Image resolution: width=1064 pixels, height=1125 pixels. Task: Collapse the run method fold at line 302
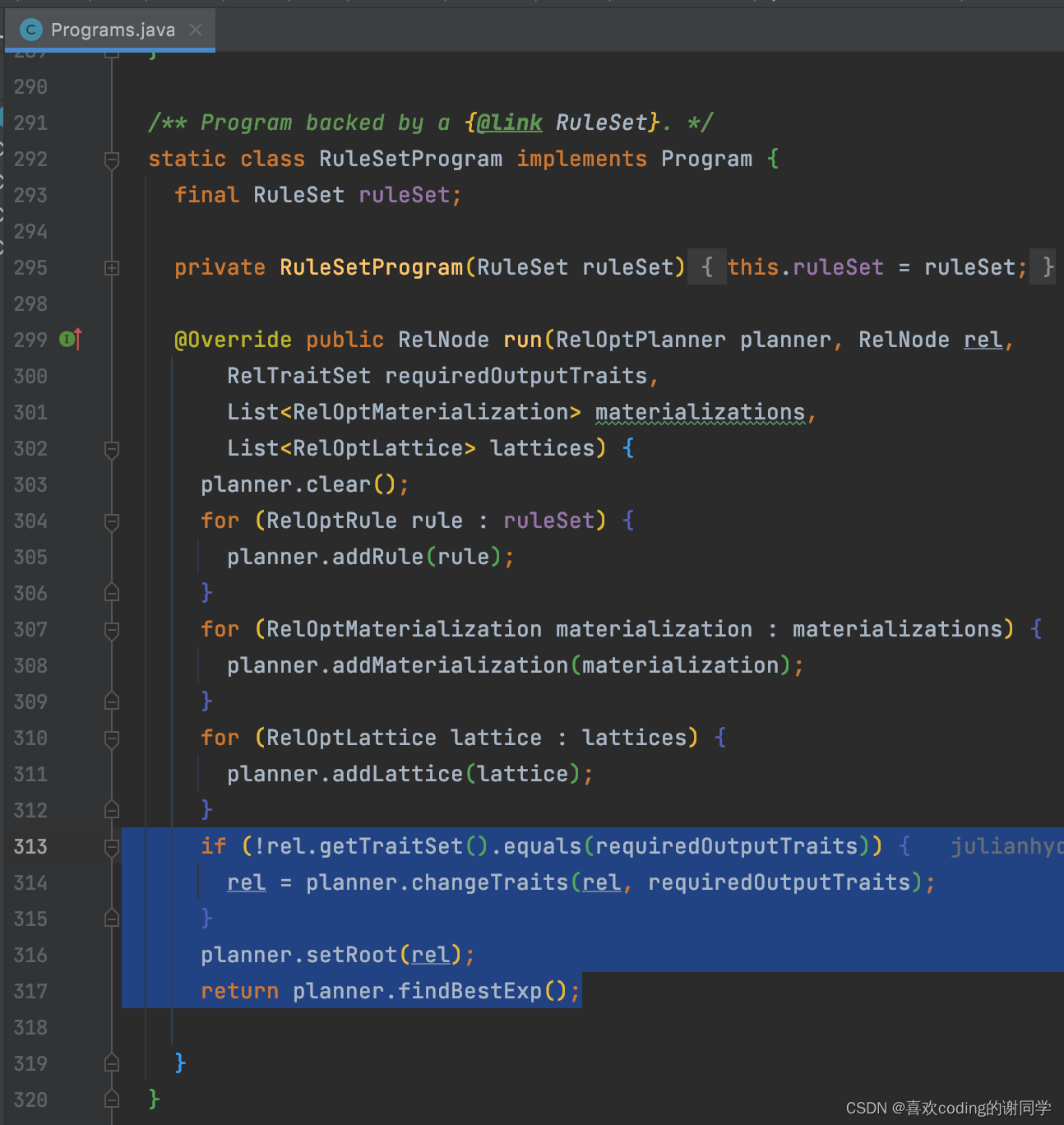click(113, 449)
